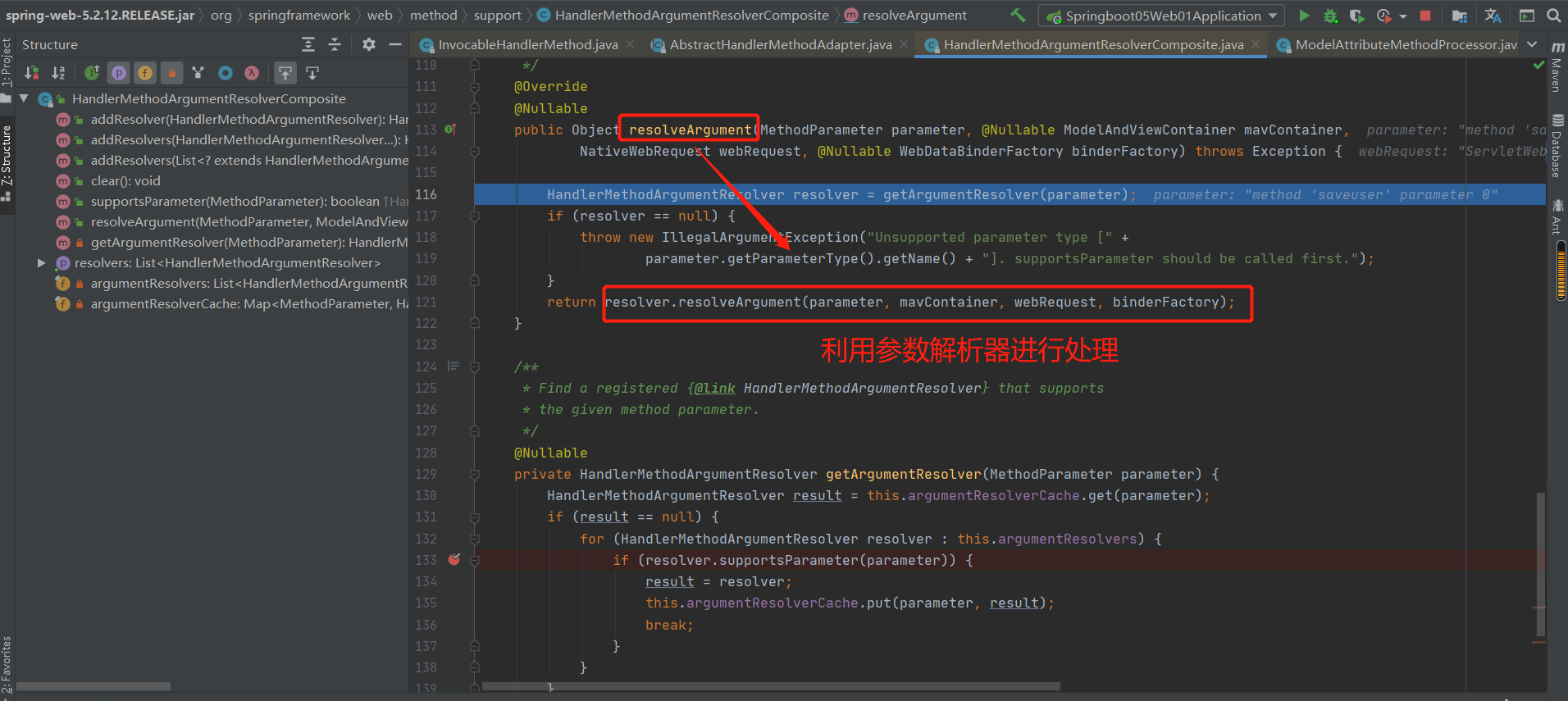Close the AbstractHandlerMethodAdapter.java tab

coord(904,44)
